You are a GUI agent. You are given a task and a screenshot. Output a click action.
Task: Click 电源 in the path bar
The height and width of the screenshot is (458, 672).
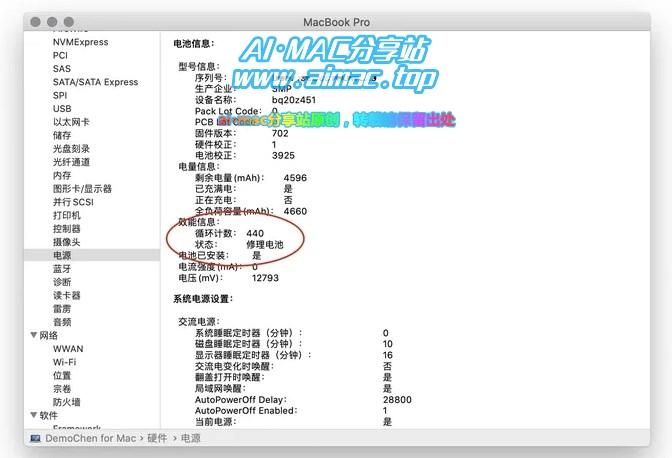191,438
